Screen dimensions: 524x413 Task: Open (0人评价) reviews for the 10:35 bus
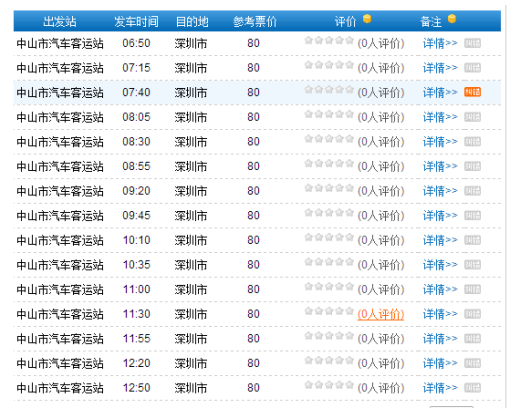tap(381, 265)
